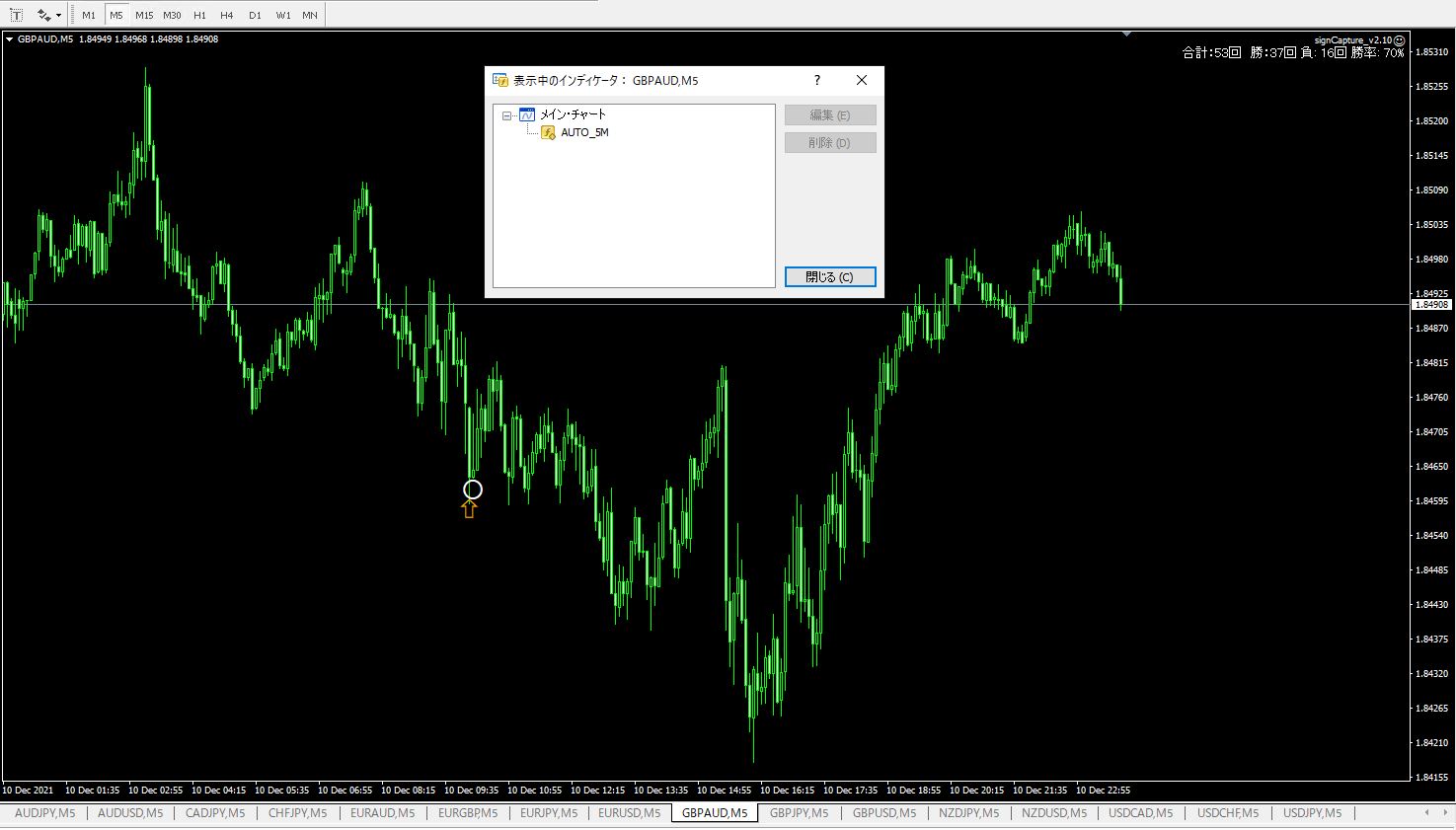The height and width of the screenshot is (830, 1456).
Task: Click the indicators dialog title icon
Action: point(500,80)
